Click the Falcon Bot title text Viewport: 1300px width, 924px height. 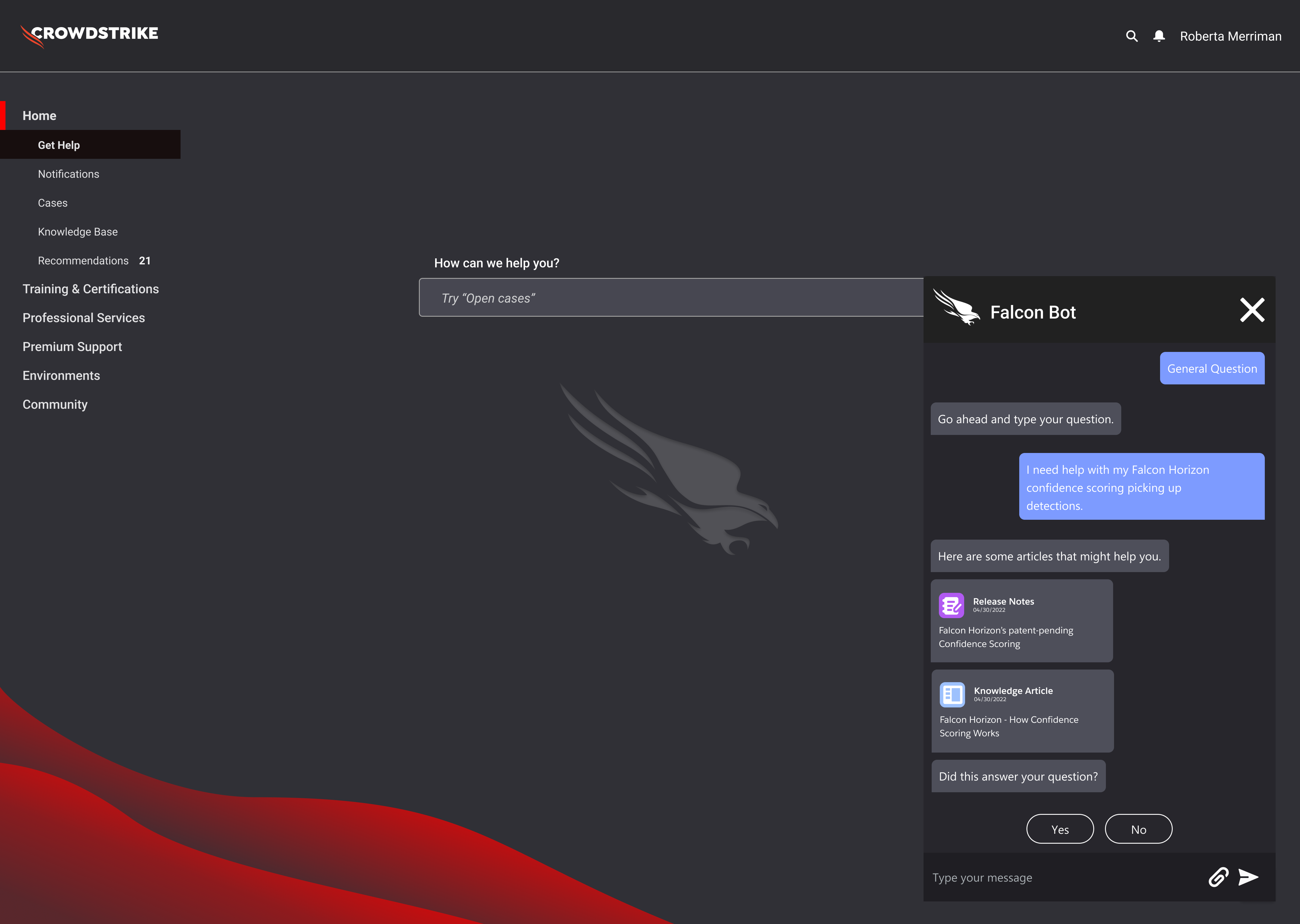click(x=1032, y=313)
